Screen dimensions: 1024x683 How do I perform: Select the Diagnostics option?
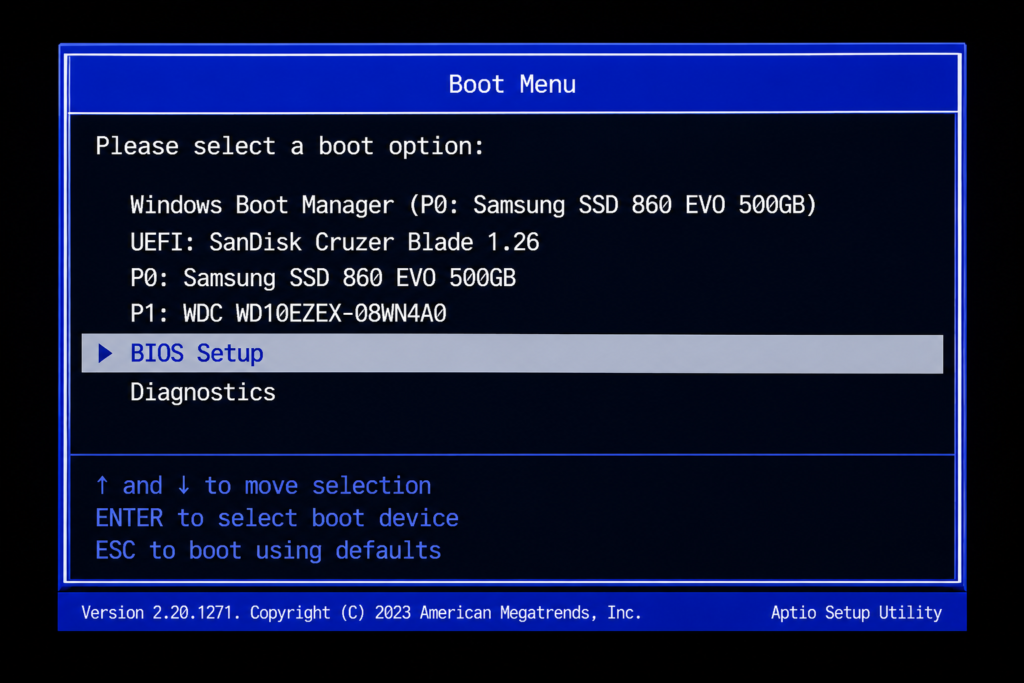pyautogui.click(x=202, y=392)
